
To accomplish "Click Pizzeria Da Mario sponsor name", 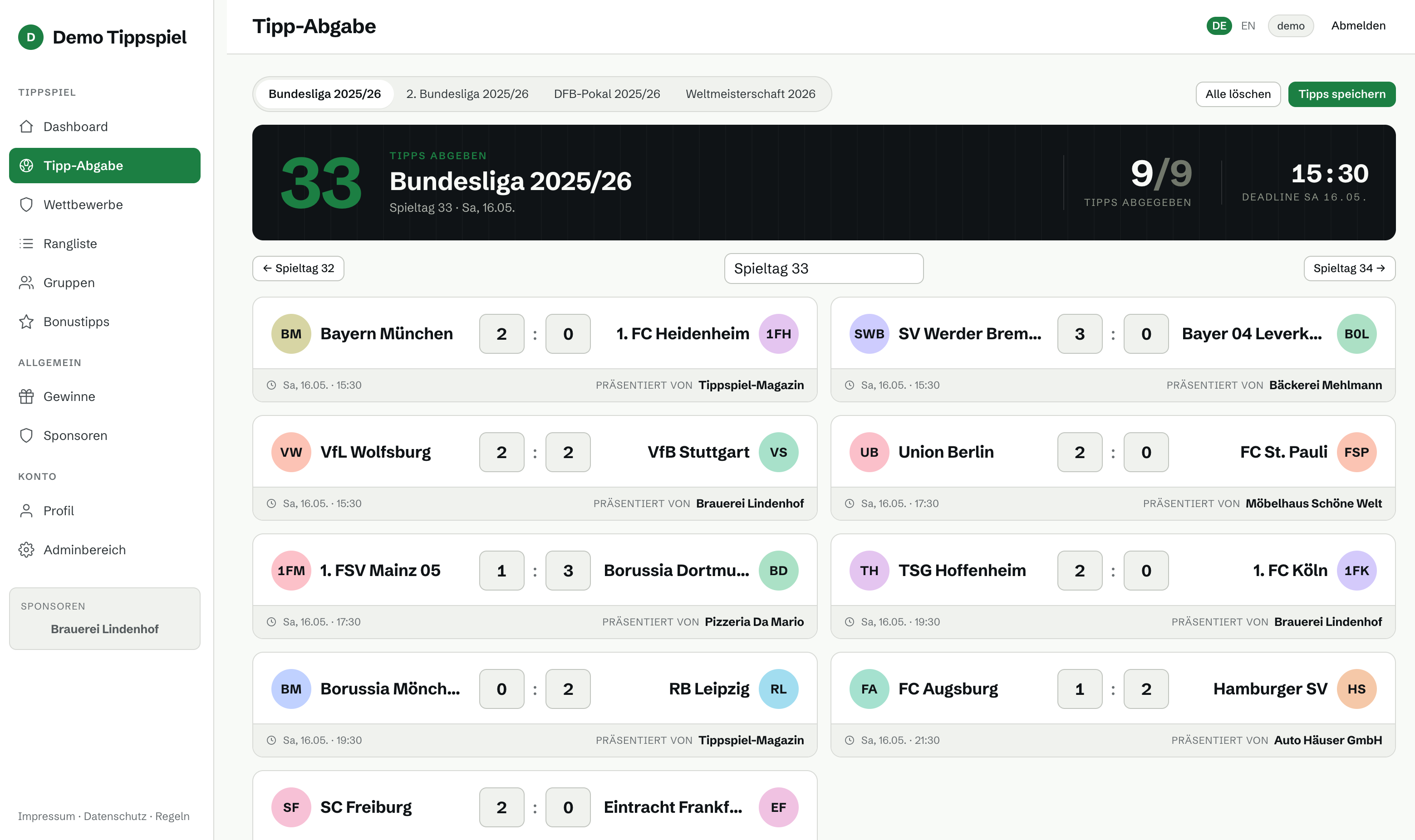I will click(754, 622).
